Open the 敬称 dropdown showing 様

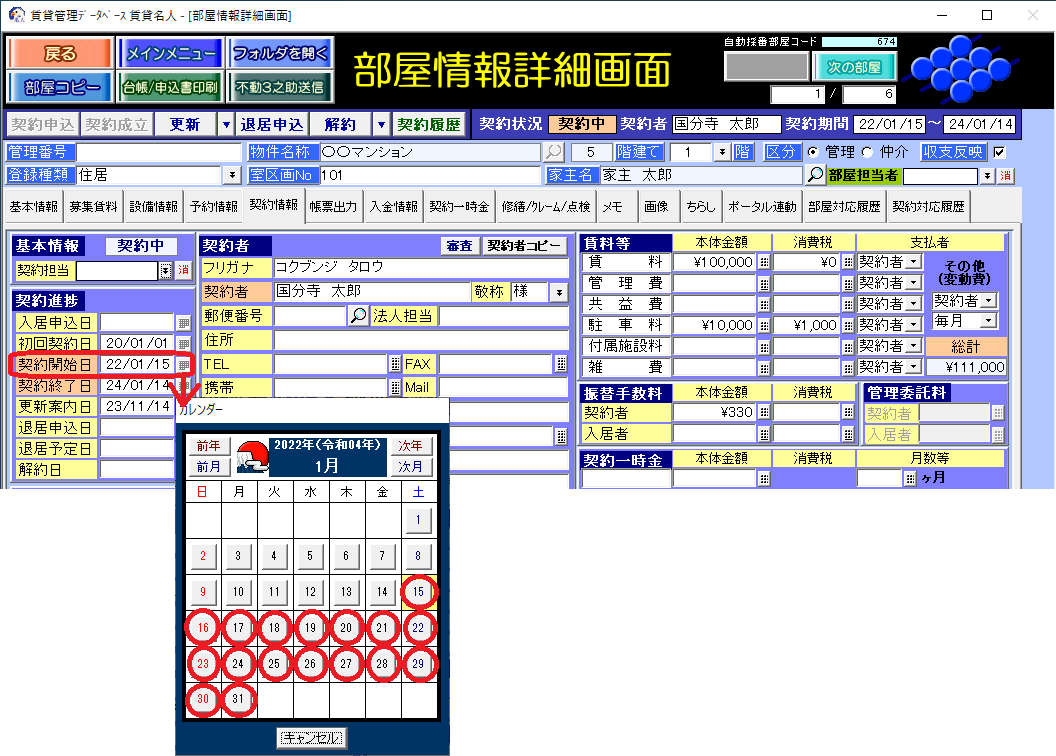[558, 292]
